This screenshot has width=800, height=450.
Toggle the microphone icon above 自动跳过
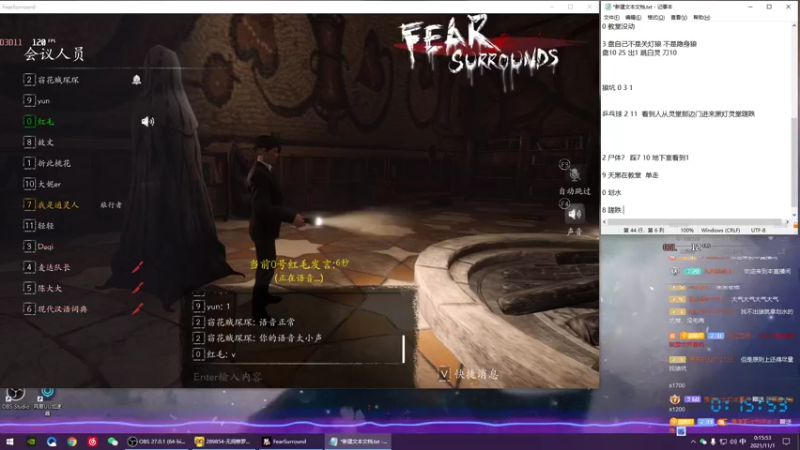pyautogui.click(x=574, y=174)
